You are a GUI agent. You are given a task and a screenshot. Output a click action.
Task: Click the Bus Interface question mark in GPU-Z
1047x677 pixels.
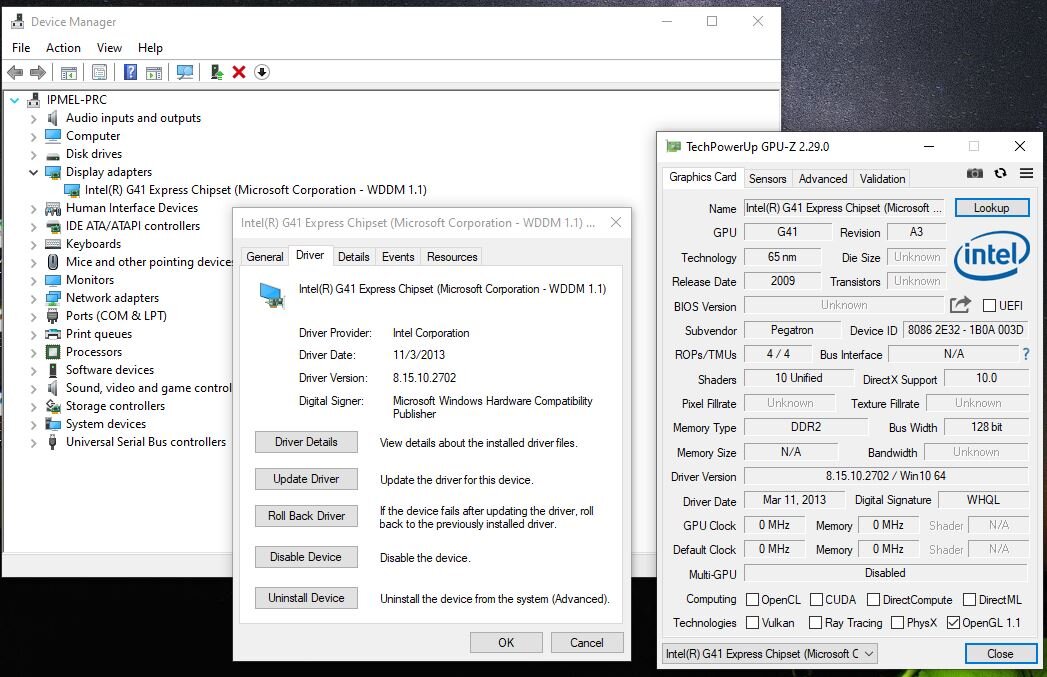pos(1026,354)
